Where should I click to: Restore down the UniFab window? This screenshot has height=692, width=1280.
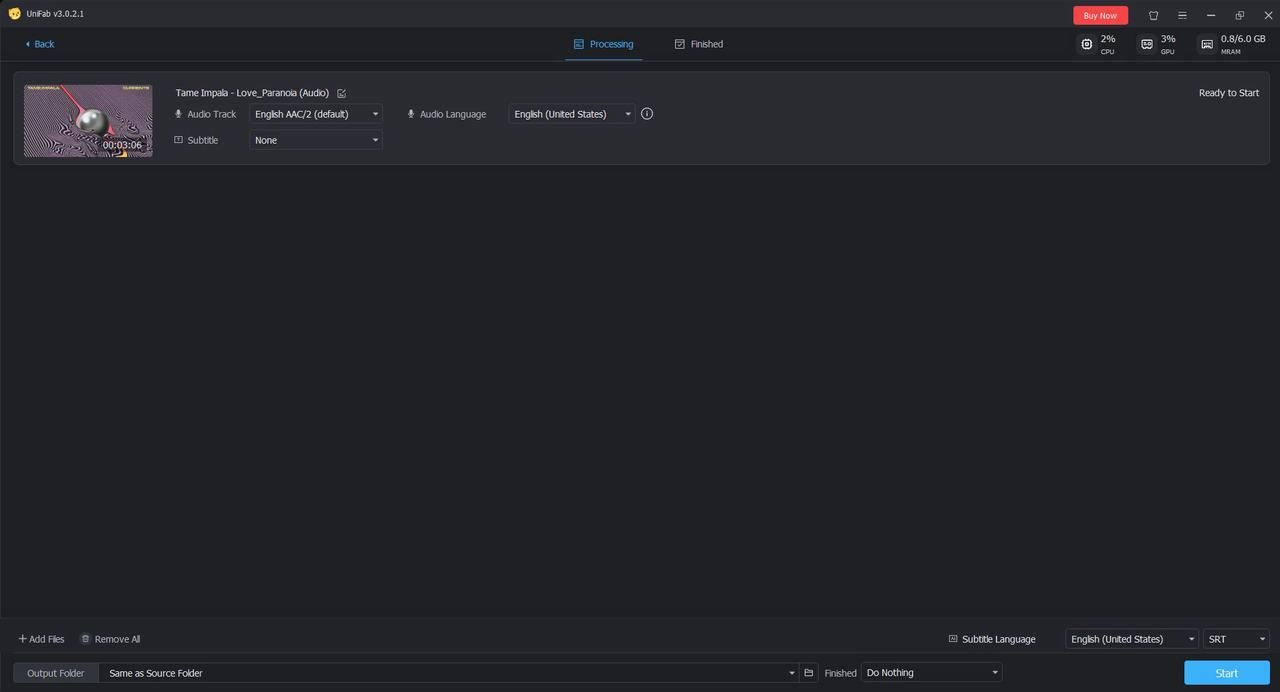(1240, 15)
